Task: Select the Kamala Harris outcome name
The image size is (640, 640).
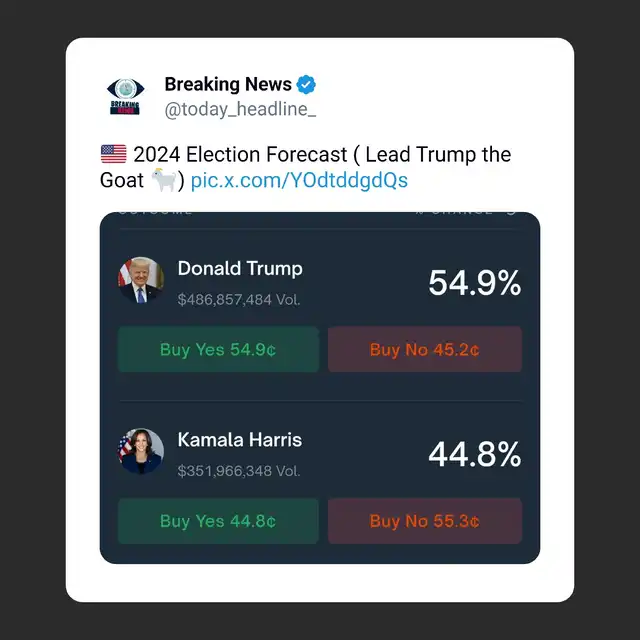Action: (240, 440)
